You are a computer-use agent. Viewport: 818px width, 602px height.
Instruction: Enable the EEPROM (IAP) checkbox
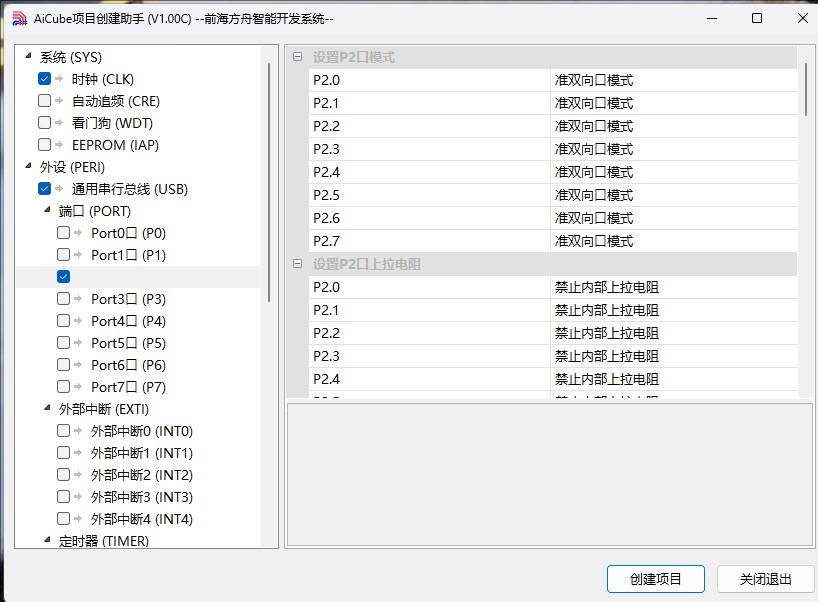(44, 145)
